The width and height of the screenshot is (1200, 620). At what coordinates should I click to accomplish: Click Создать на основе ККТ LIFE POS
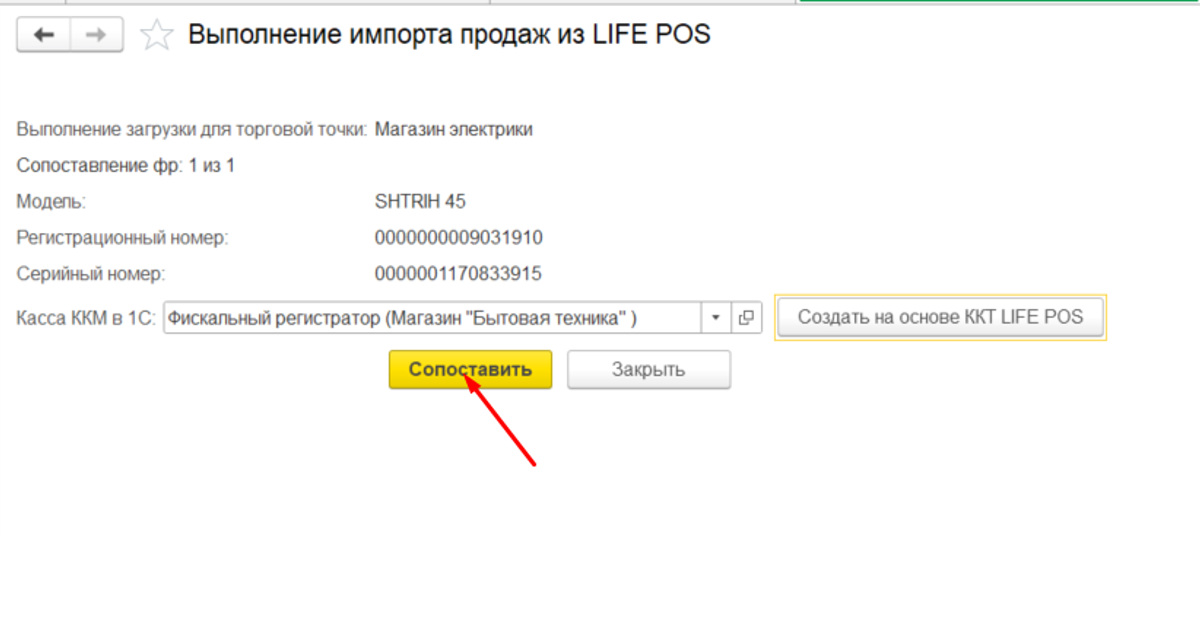940,318
